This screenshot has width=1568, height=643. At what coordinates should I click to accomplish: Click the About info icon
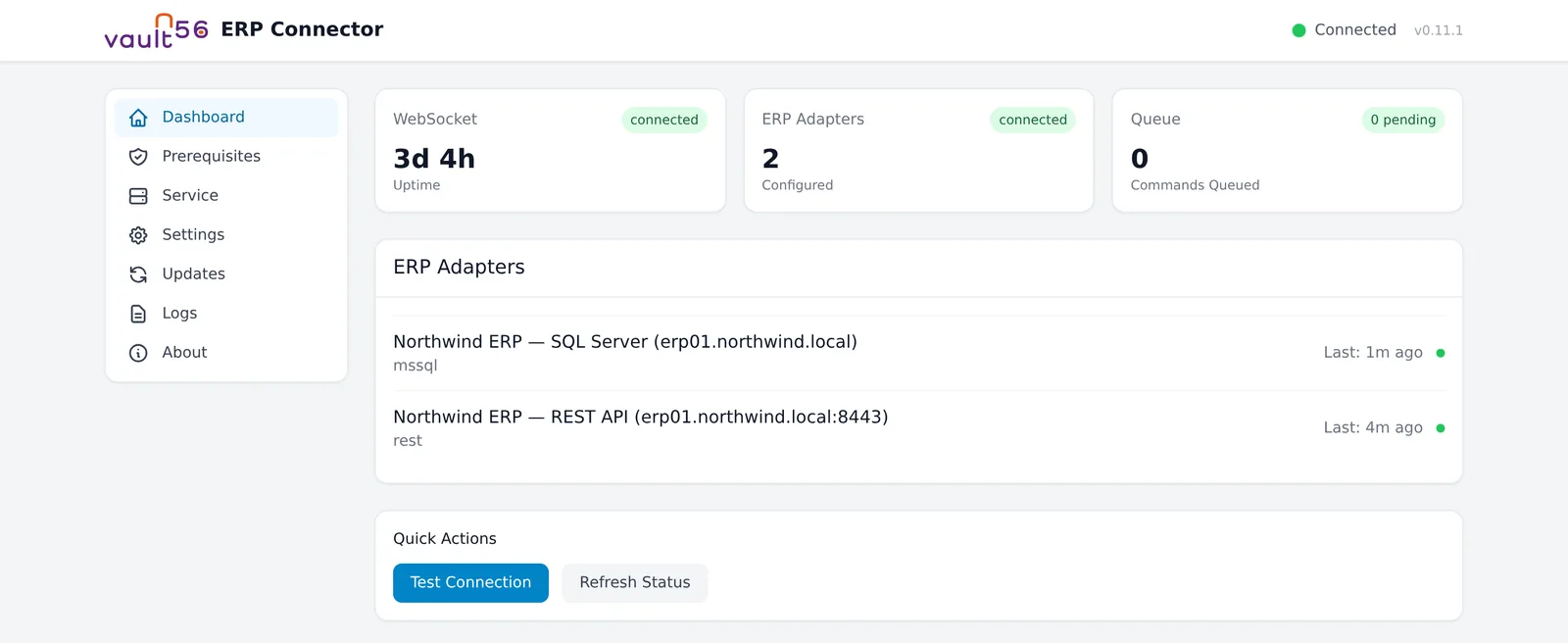coord(138,353)
